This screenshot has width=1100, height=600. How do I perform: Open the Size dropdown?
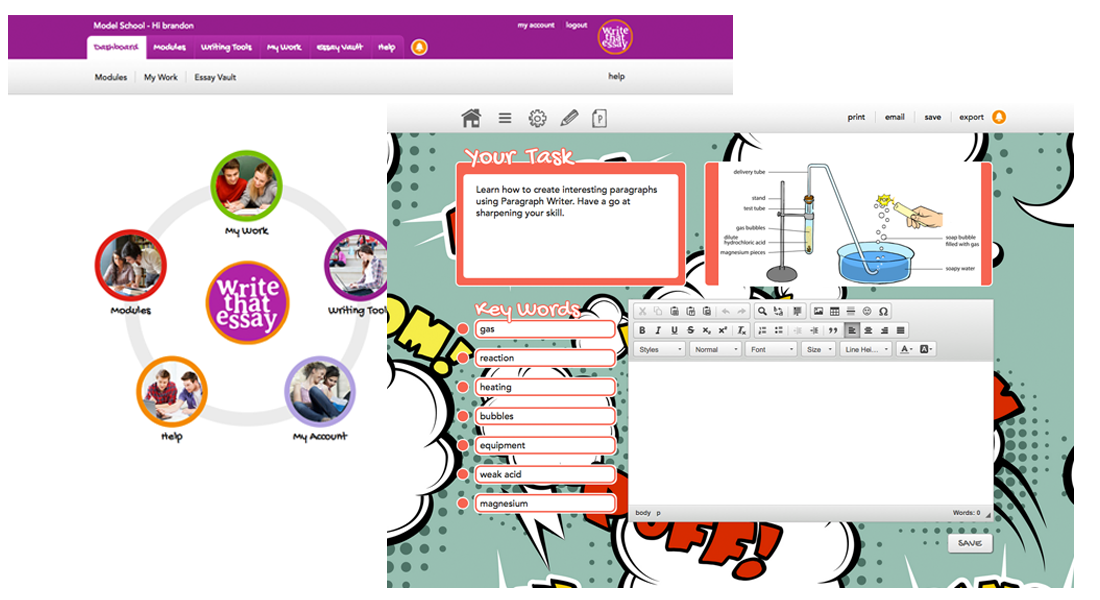point(819,349)
